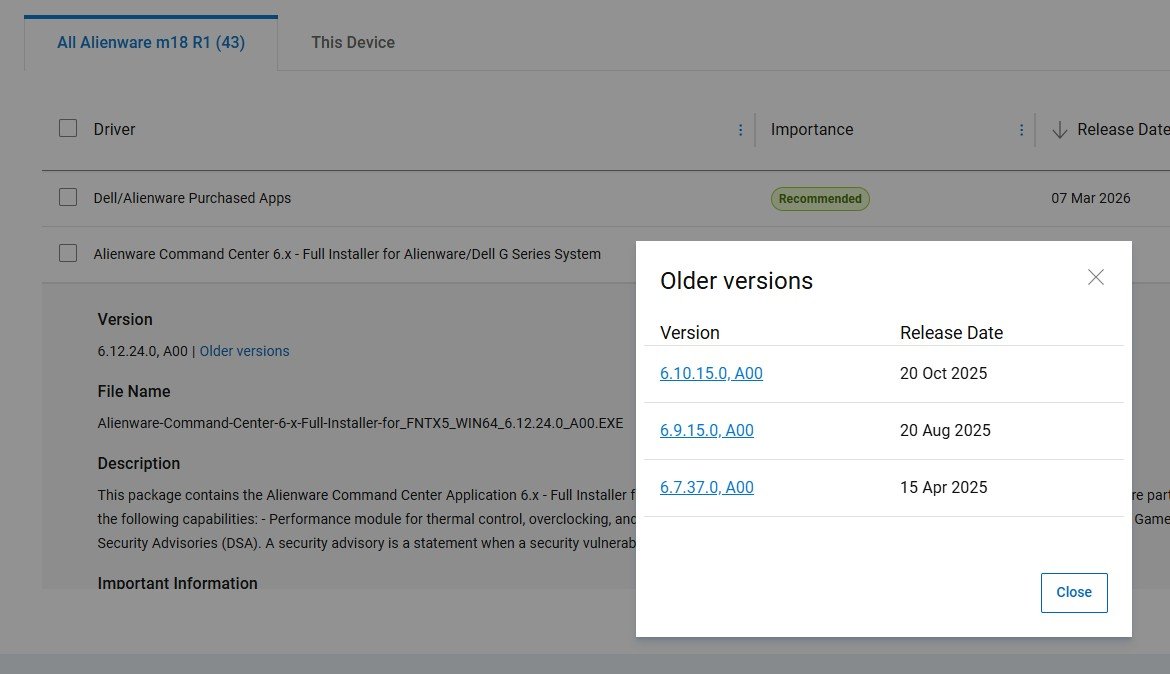This screenshot has width=1170, height=674.
Task: Open version 6.9.15.0, A00 link
Action: pyautogui.click(x=706, y=431)
